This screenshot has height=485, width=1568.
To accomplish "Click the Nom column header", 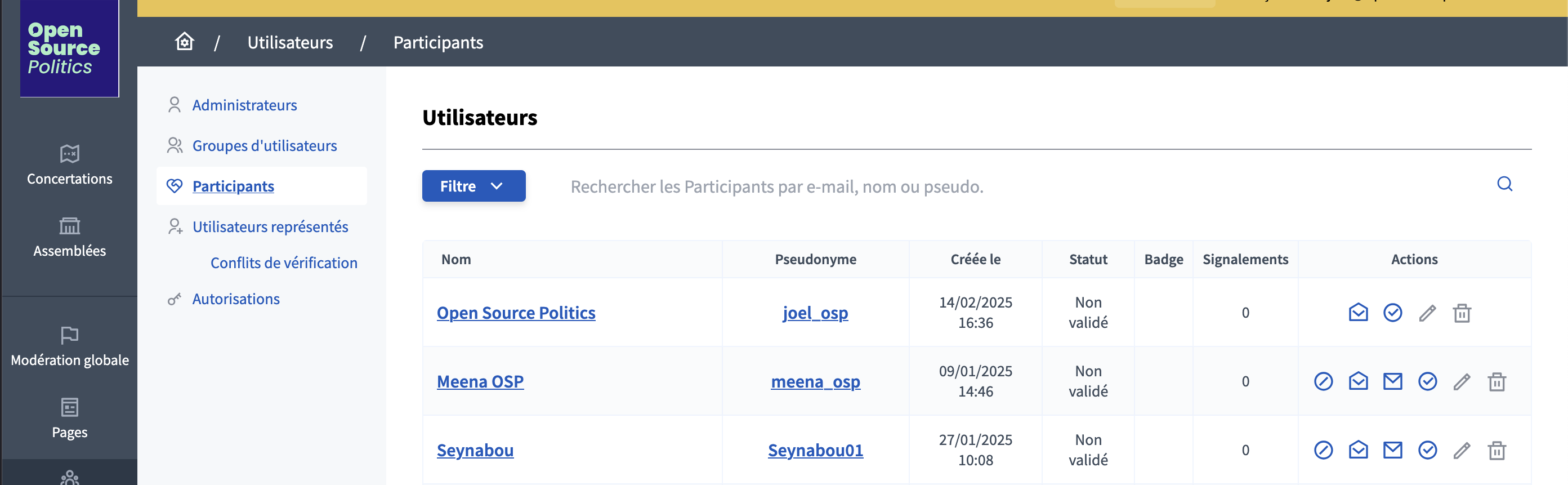I will tap(456, 259).
